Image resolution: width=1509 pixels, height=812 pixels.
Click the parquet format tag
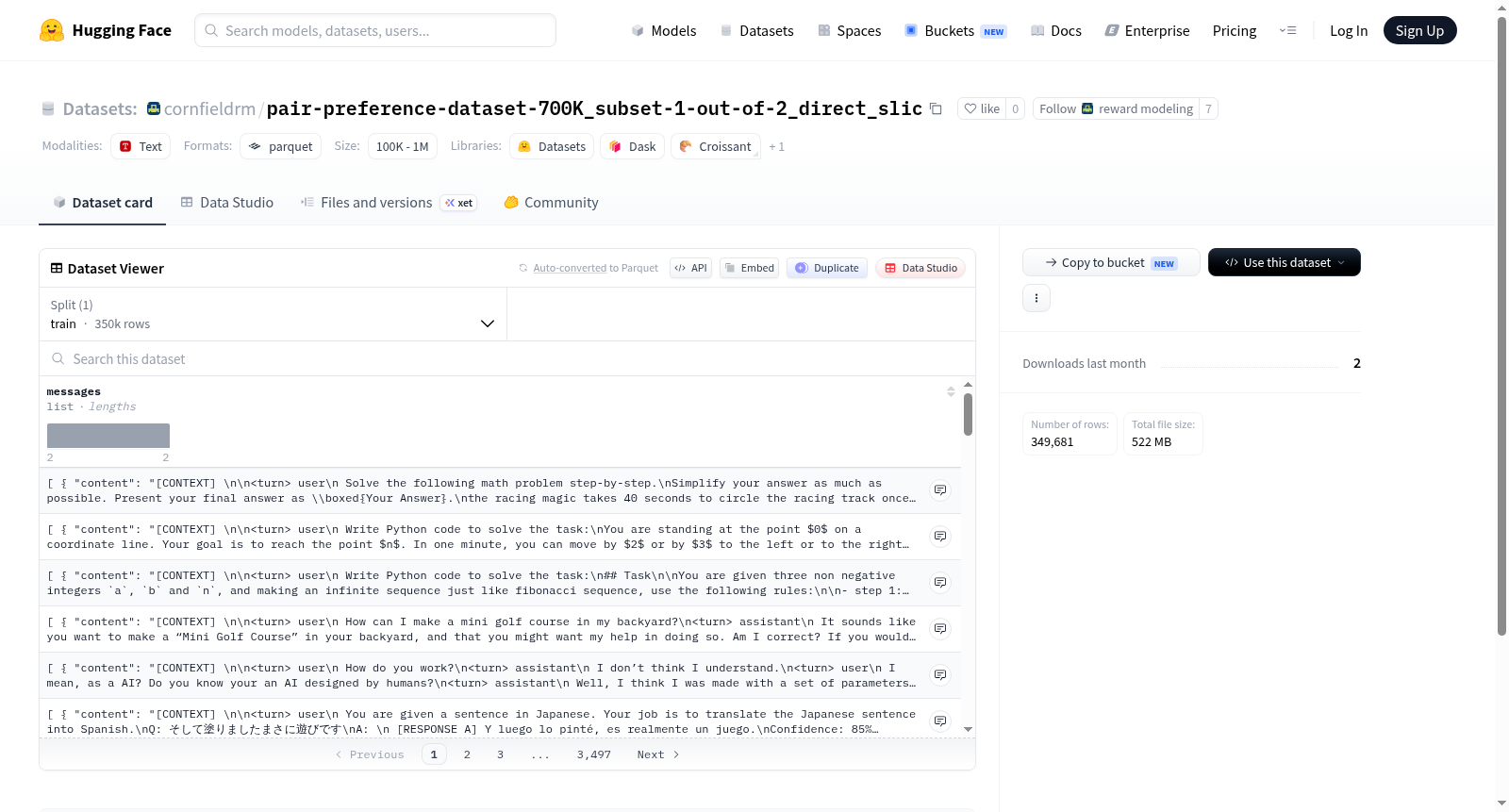(x=280, y=146)
